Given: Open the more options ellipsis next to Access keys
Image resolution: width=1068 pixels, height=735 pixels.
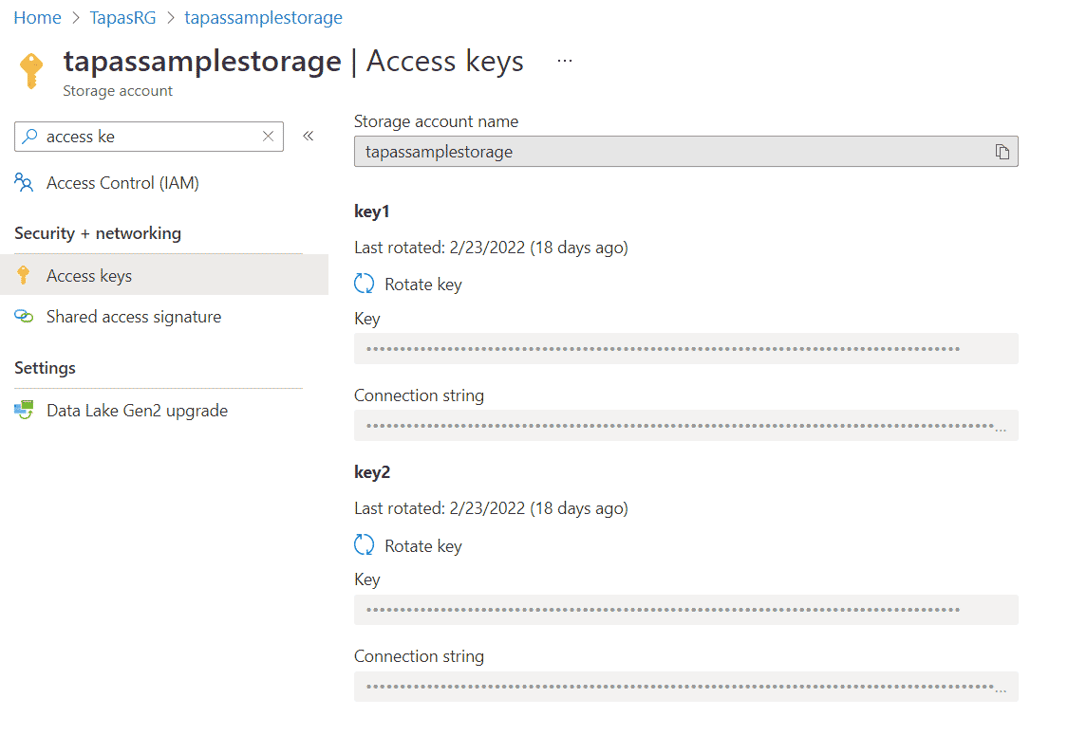Looking at the screenshot, I should click(x=565, y=60).
